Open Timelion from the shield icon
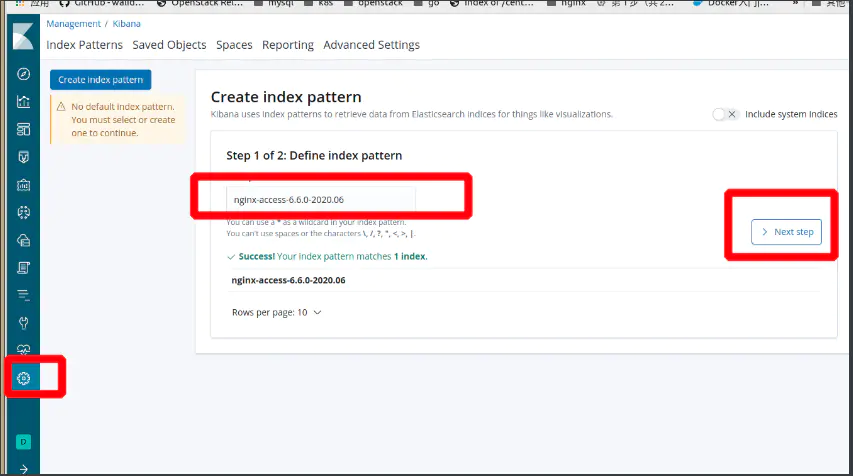 [23, 157]
